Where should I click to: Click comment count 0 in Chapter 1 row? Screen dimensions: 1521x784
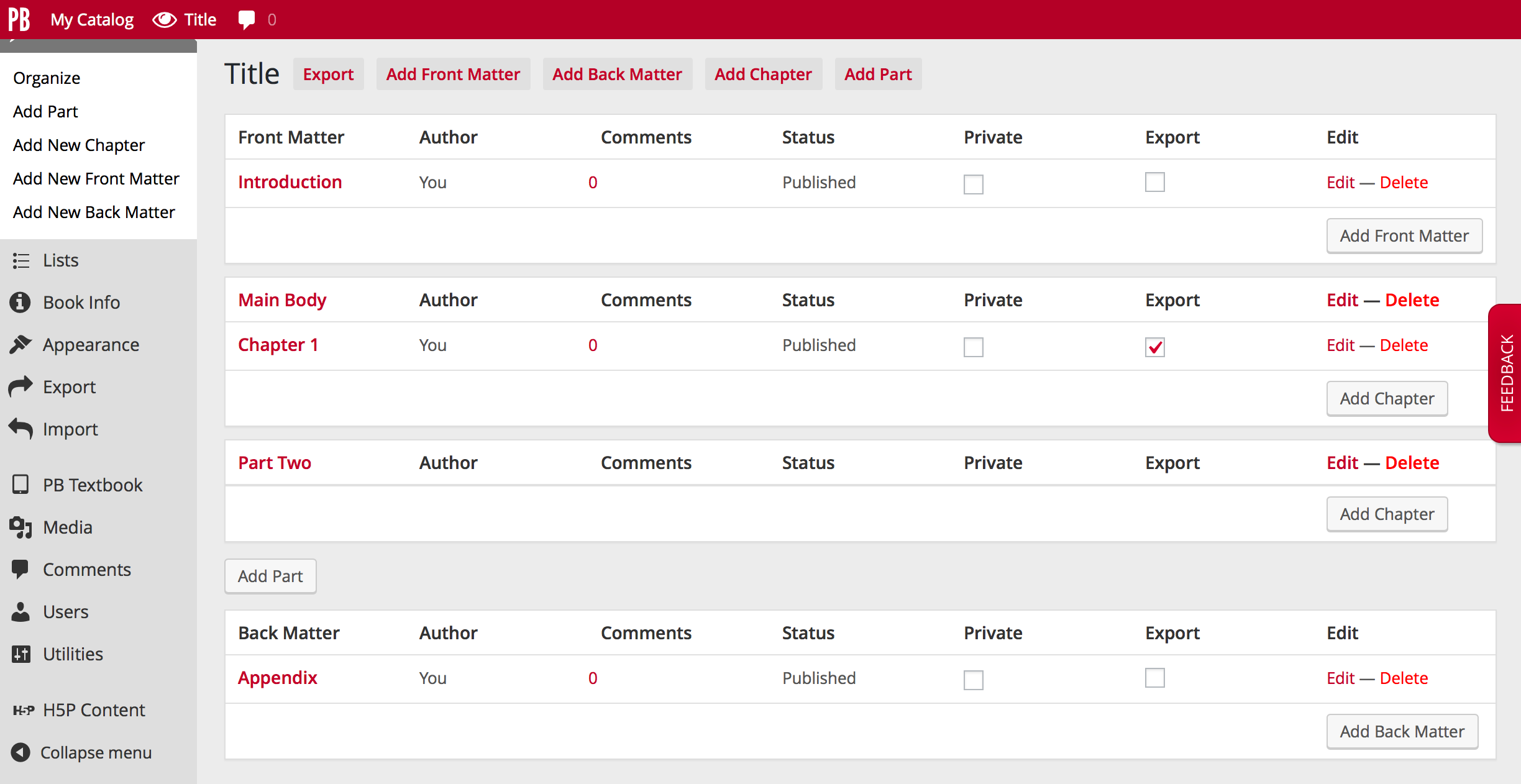pyautogui.click(x=593, y=345)
